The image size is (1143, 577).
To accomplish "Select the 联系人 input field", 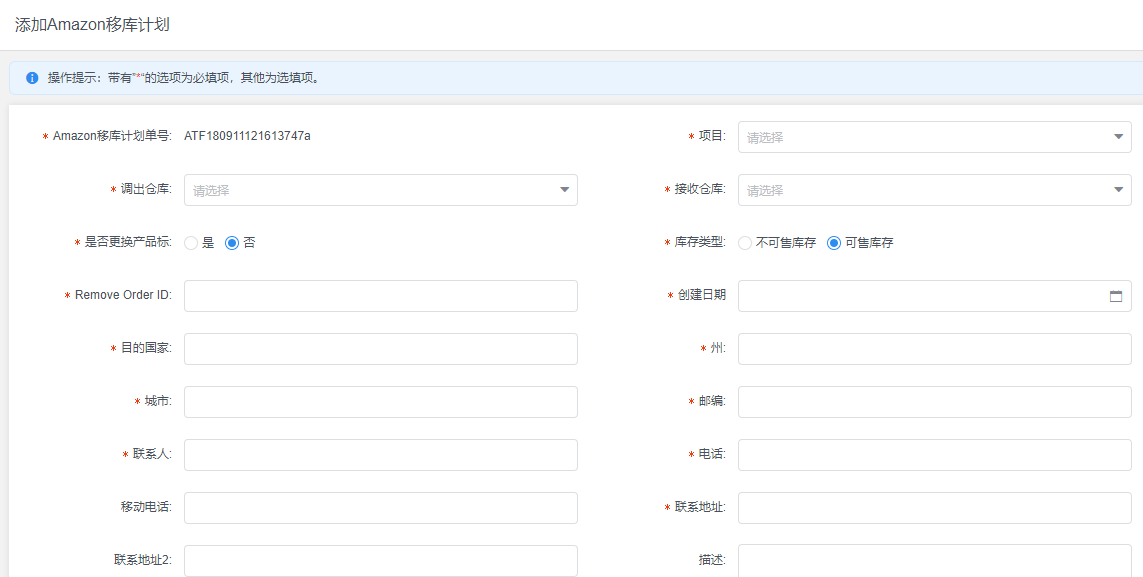I will tap(381, 455).
